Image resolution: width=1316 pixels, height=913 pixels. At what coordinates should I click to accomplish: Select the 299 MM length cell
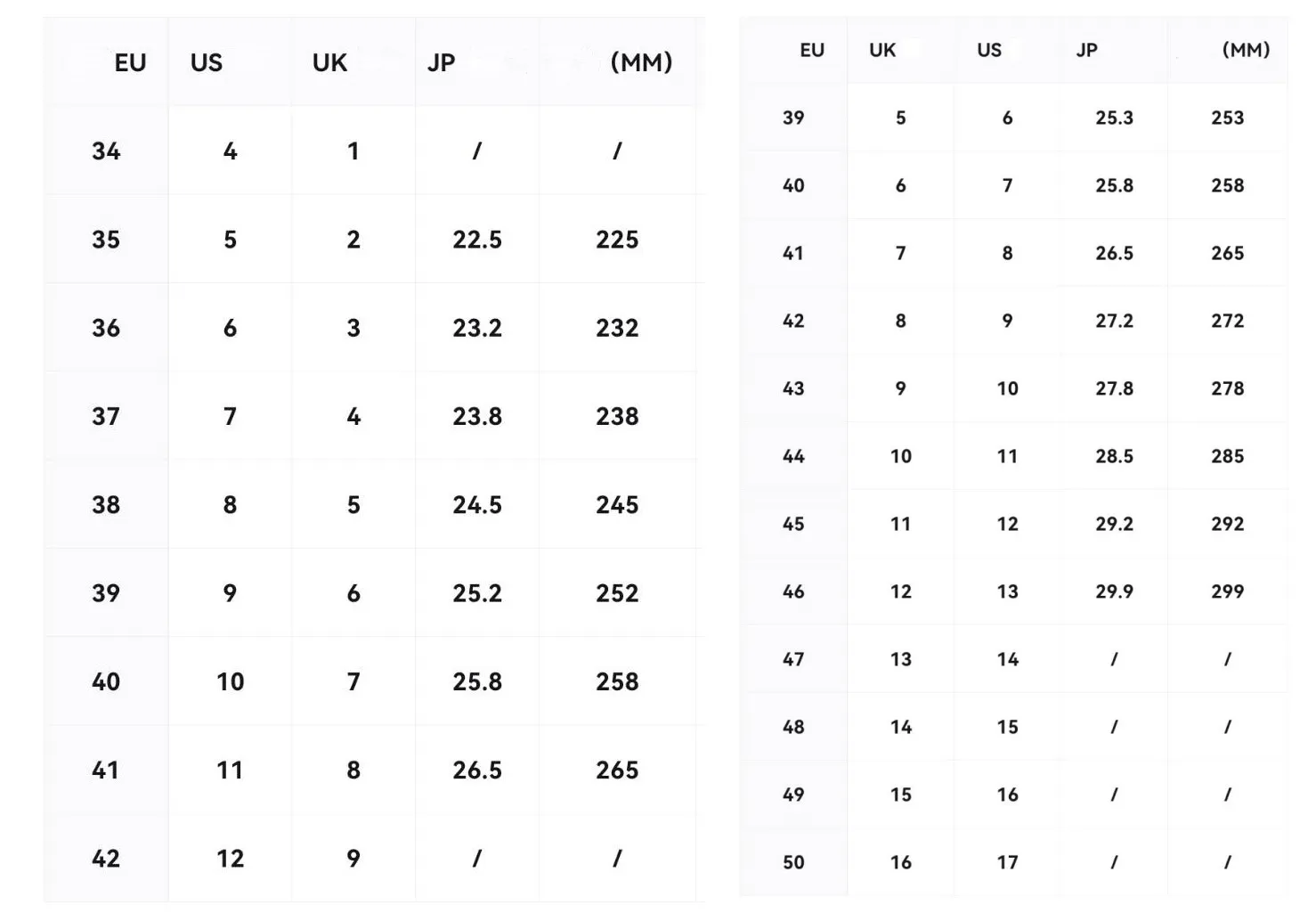click(x=1227, y=591)
